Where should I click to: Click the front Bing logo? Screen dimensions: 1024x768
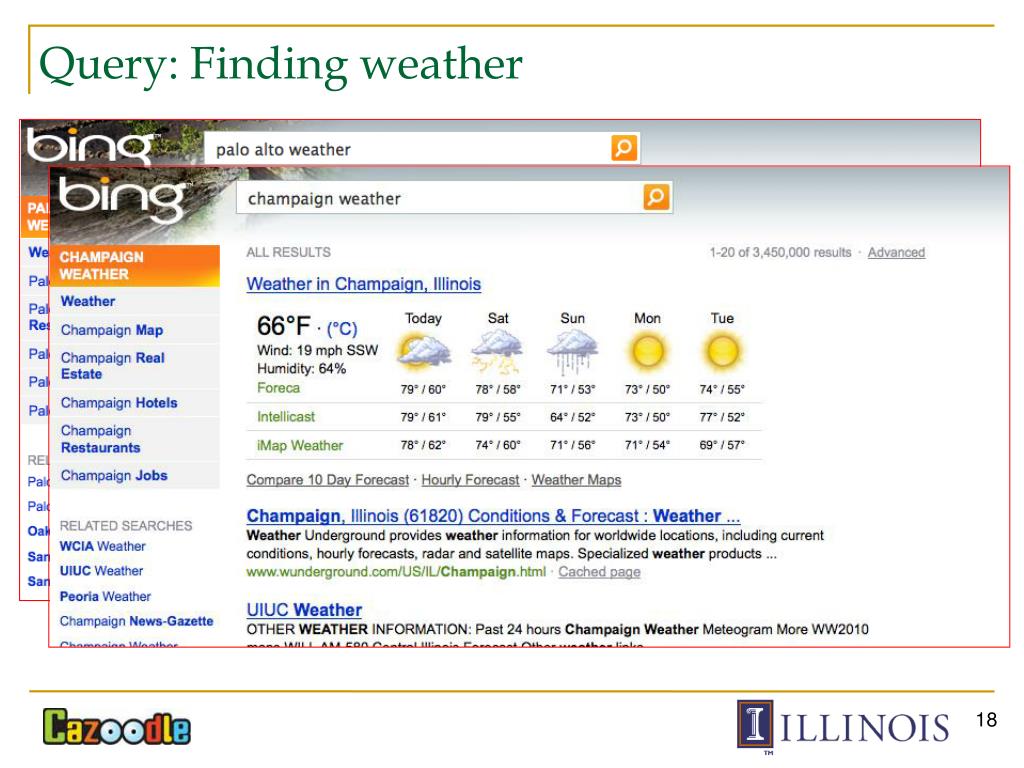tap(122, 199)
